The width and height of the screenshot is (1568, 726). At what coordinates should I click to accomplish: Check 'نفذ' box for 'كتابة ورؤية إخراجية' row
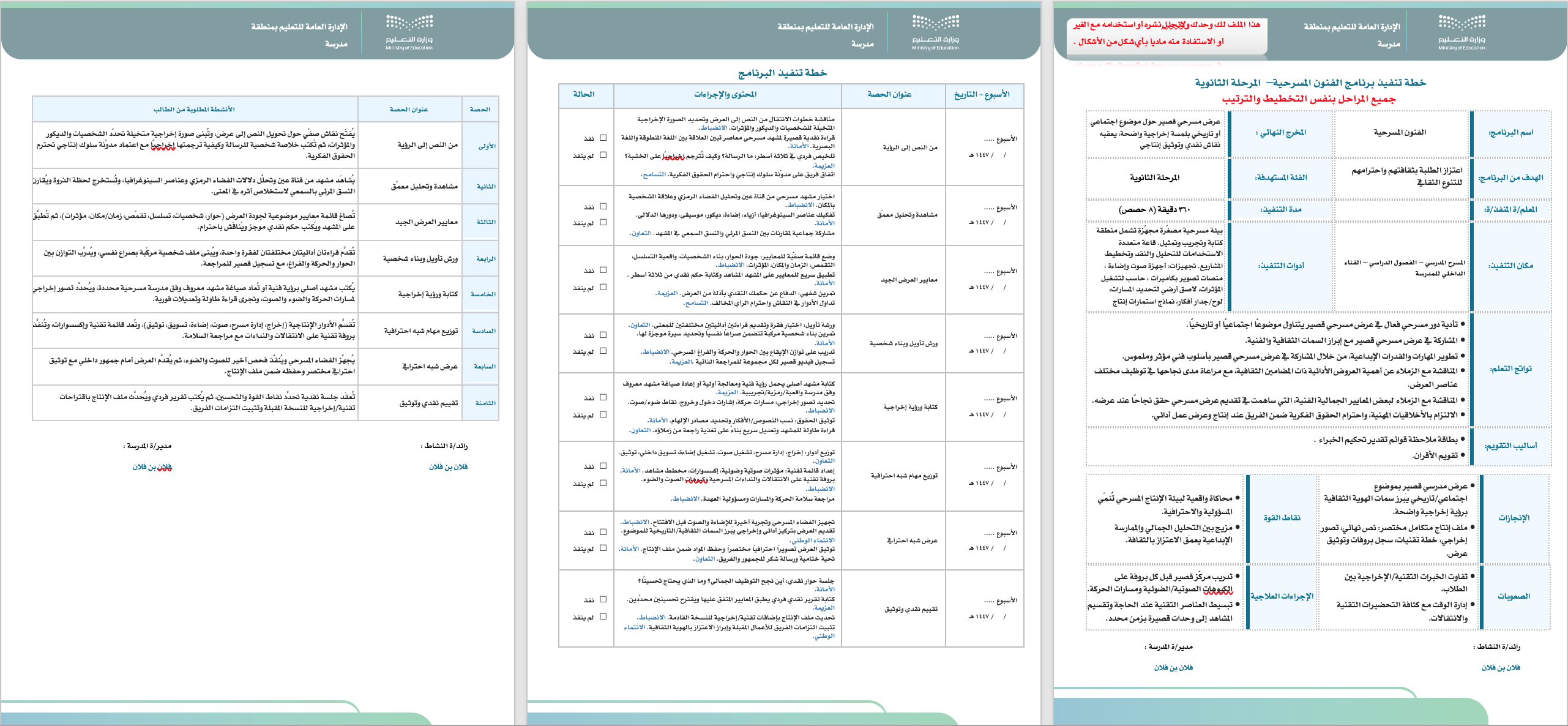(603, 397)
